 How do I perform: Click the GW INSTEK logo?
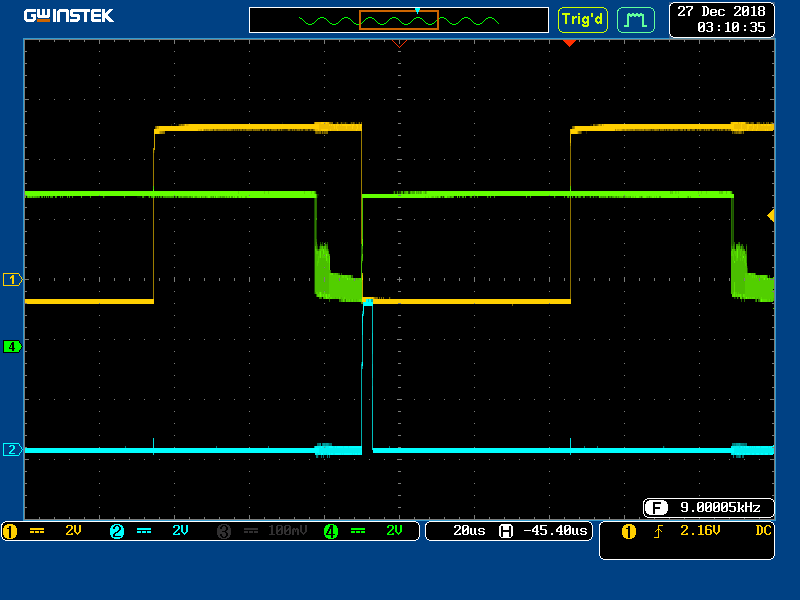(x=68, y=16)
